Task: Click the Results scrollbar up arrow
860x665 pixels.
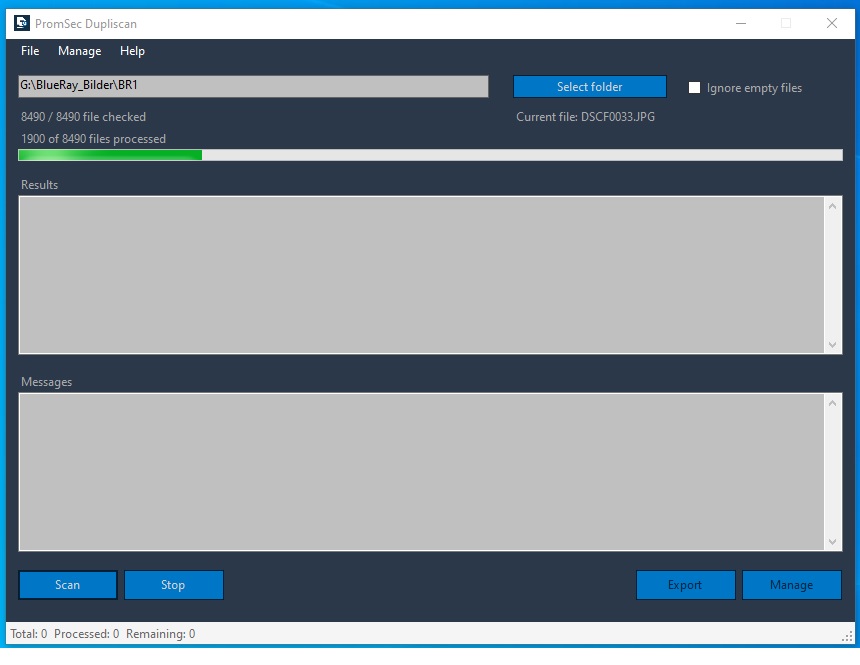Action: pyautogui.click(x=833, y=206)
